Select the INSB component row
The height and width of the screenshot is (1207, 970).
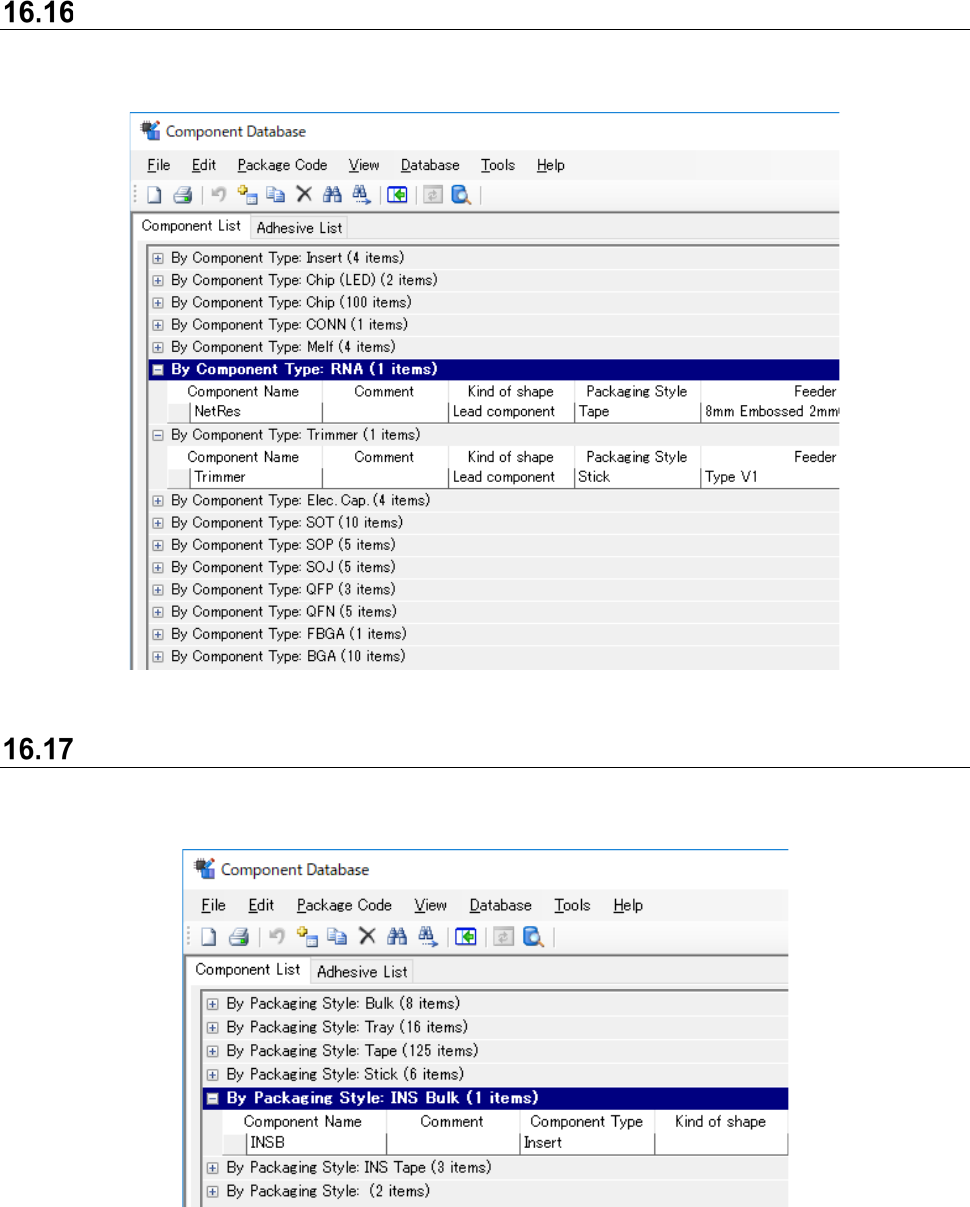coord(505,1142)
